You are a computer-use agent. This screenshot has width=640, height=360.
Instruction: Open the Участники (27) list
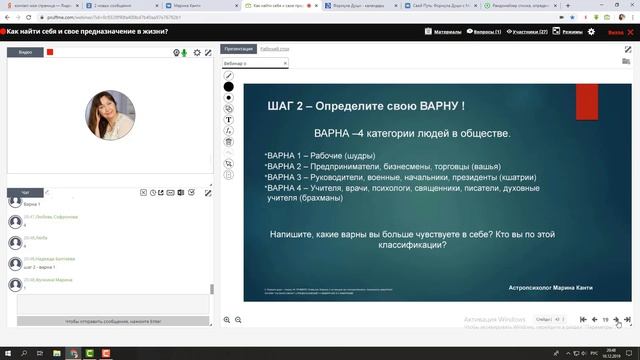527,31
